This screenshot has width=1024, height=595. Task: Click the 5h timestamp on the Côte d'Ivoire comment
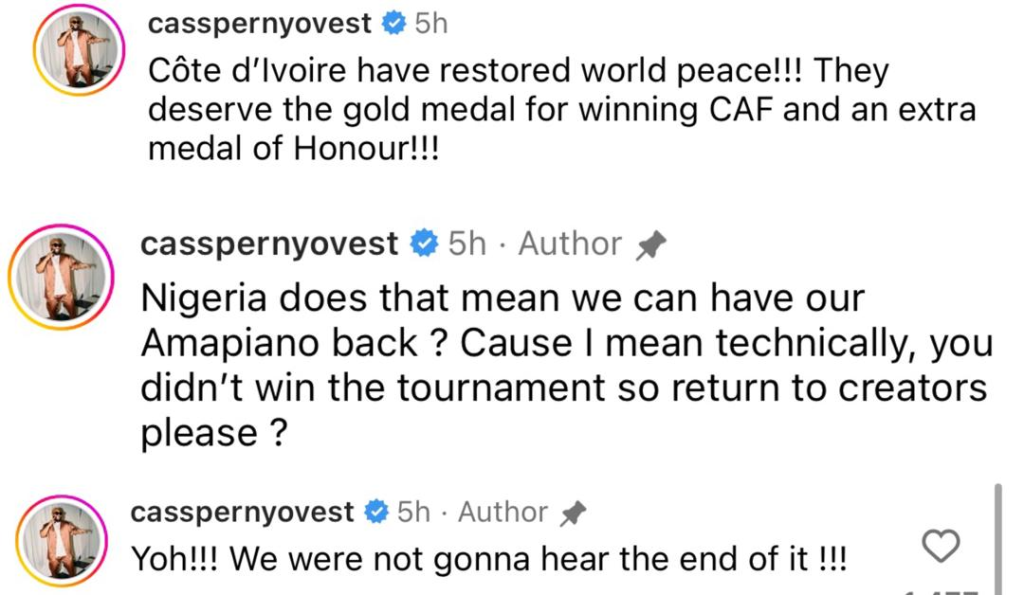[431, 25]
